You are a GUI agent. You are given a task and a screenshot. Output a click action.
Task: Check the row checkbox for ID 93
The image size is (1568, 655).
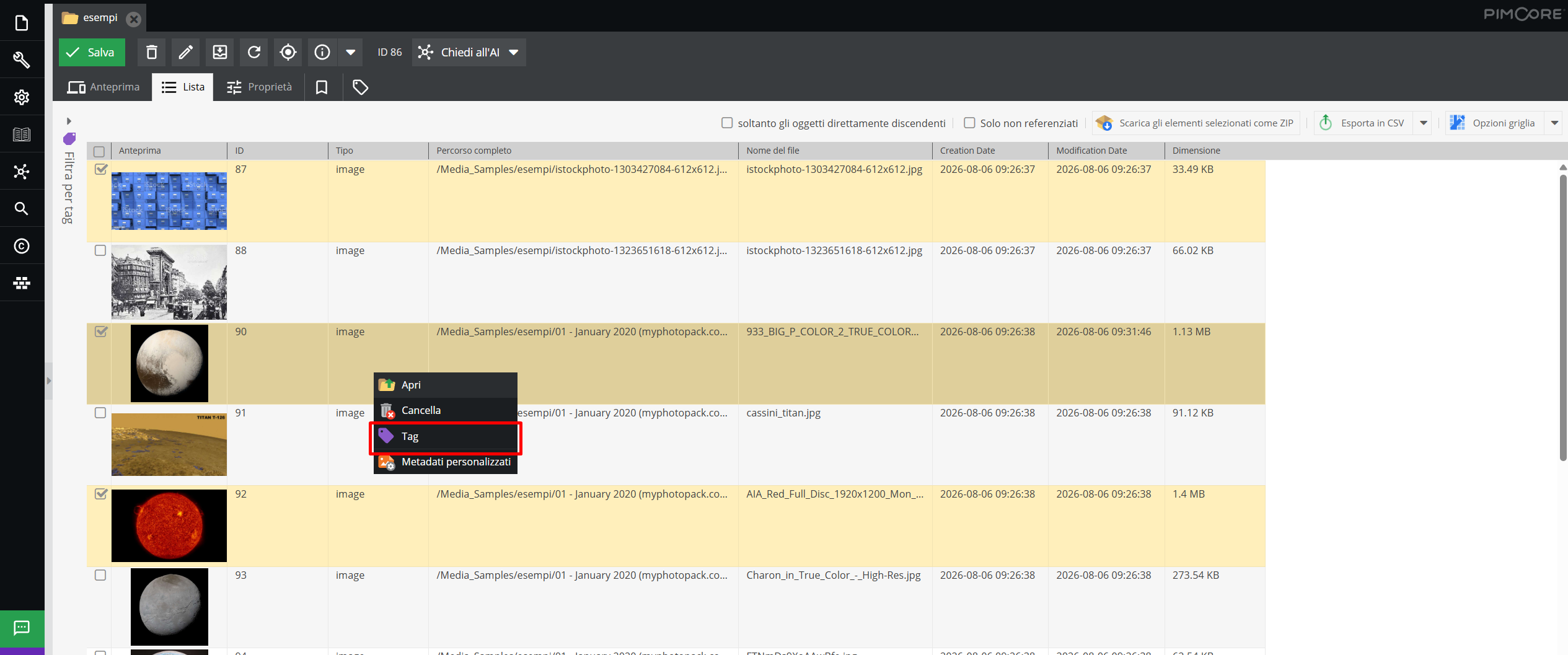pos(100,575)
